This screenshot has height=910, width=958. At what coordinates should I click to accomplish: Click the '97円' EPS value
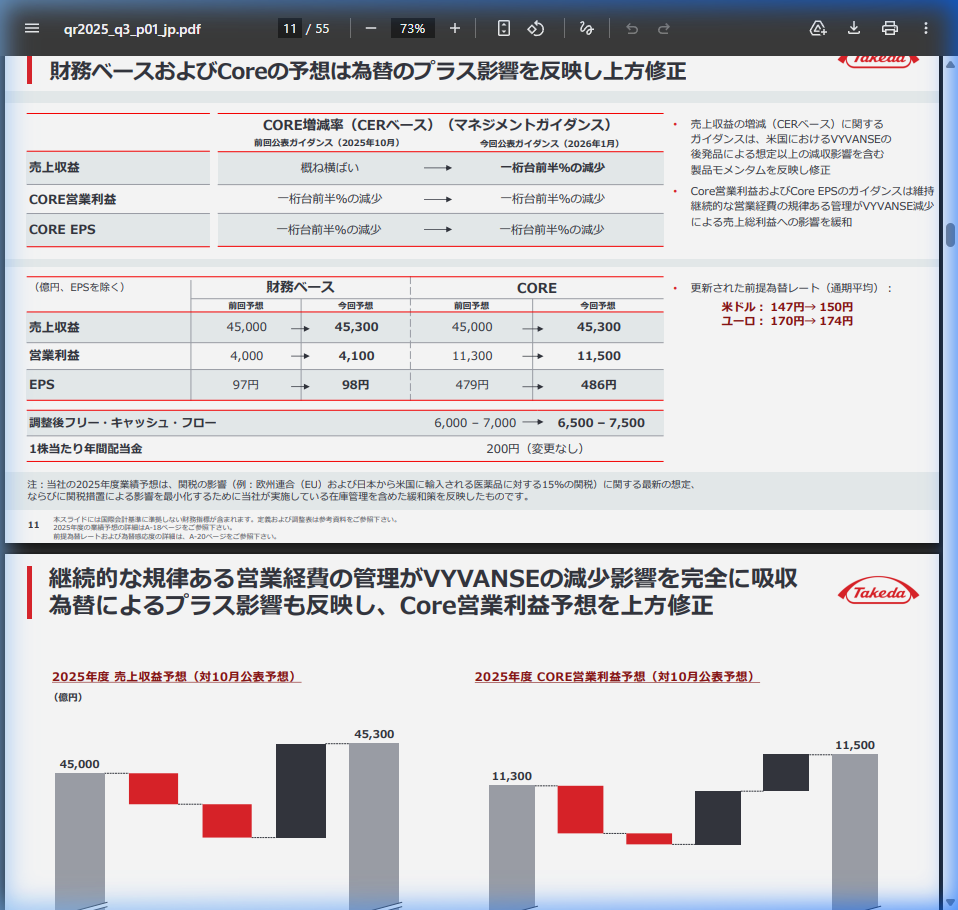[x=246, y=385]
